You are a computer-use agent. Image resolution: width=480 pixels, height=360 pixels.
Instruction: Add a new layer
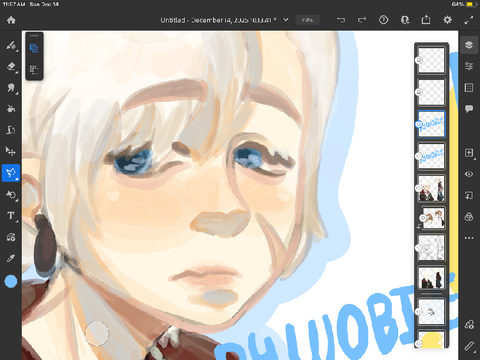(469, 153)
